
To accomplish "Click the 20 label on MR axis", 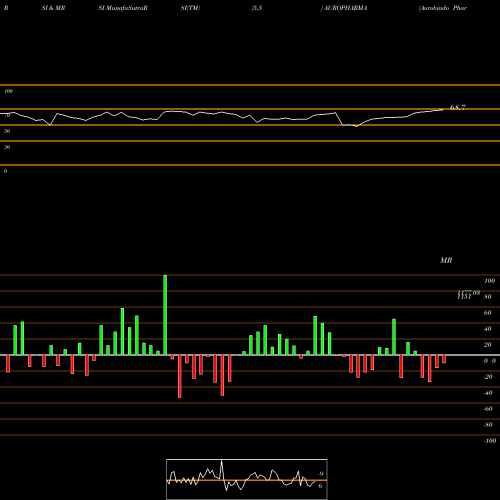I will (488, 345).
